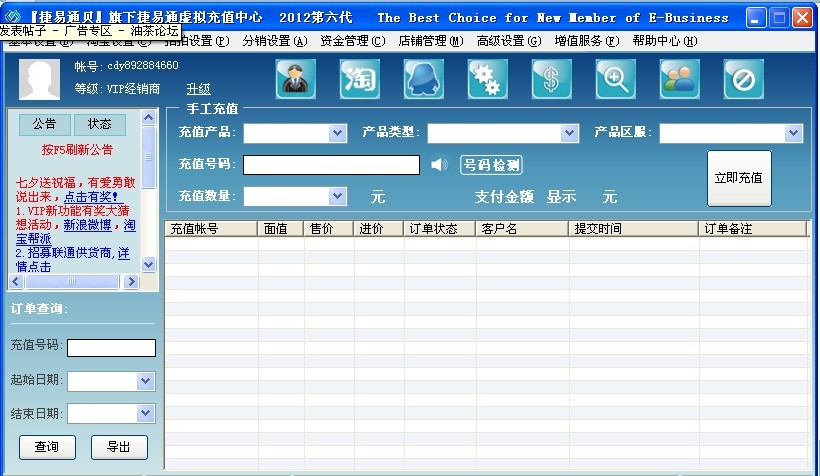Sort by the 订单备注 column header
Viewport: 820px width, 476px height.
pos(753,229)
